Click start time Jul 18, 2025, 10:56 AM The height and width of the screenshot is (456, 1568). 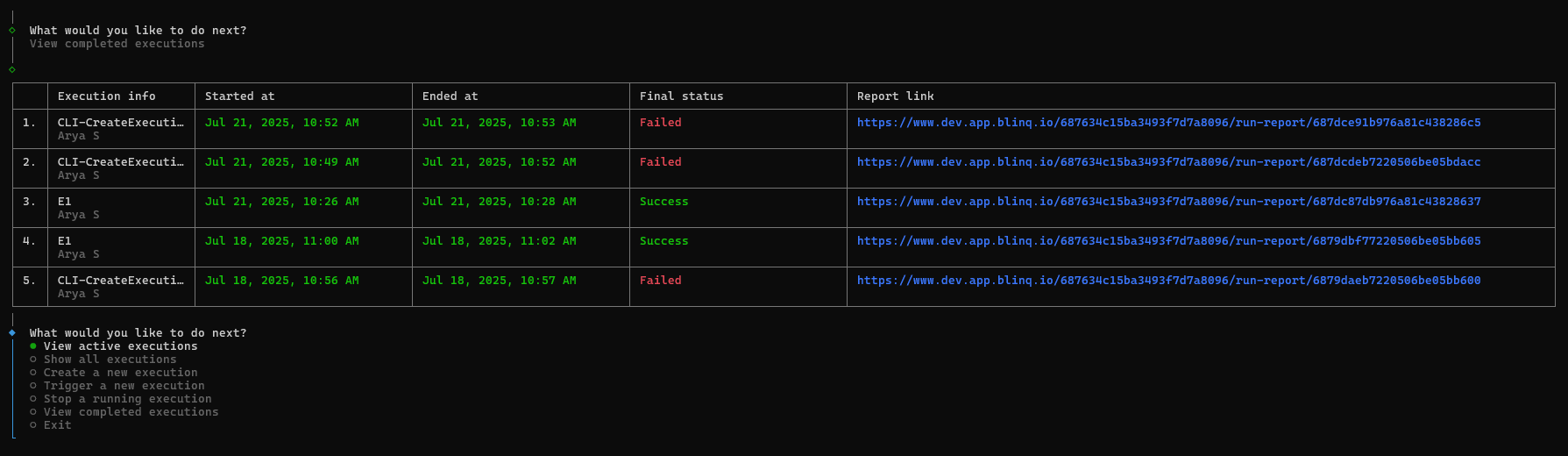coord(281,281)
